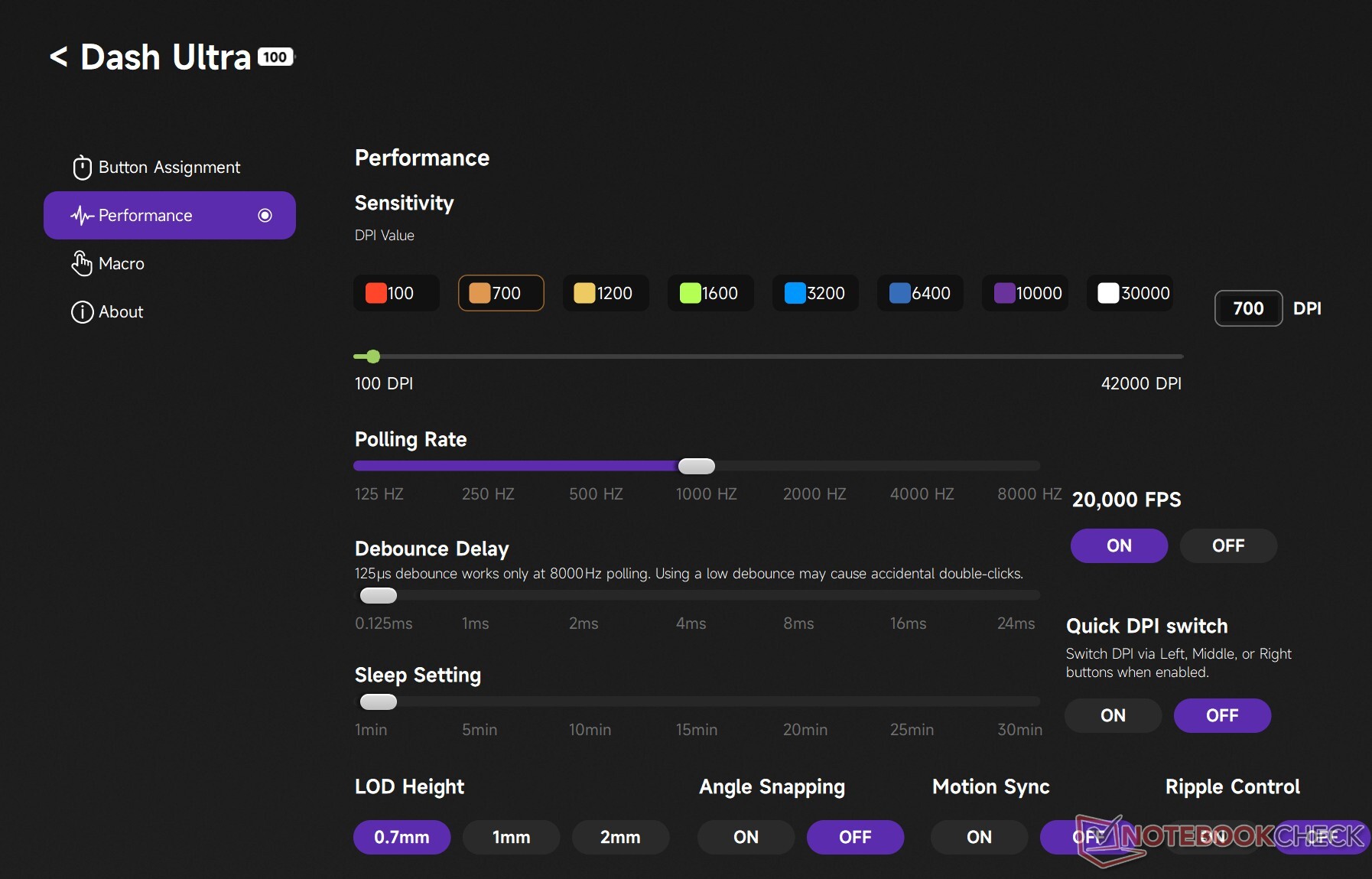Viewport: 1372px width, 879px height.
Task: Click the back arrow beside Dash Ultra
Action: tap(59, 57)
